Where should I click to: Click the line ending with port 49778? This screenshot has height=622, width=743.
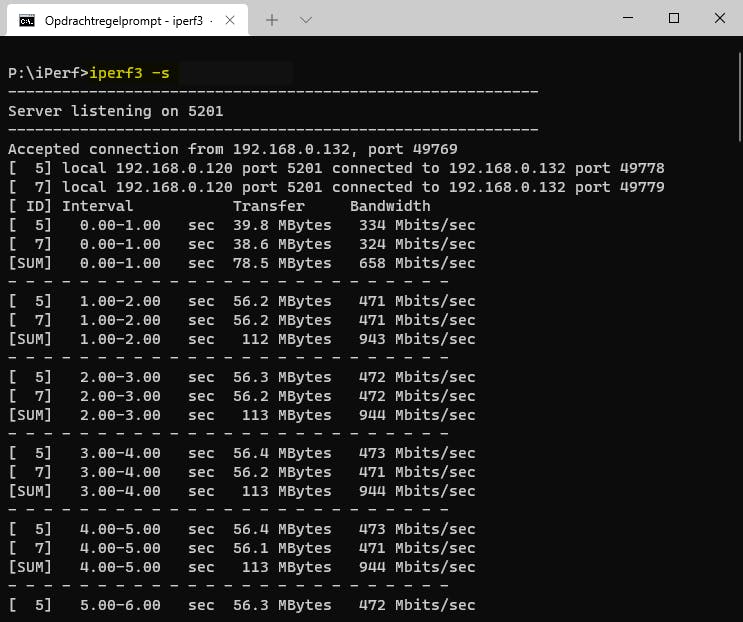(336, 168)
